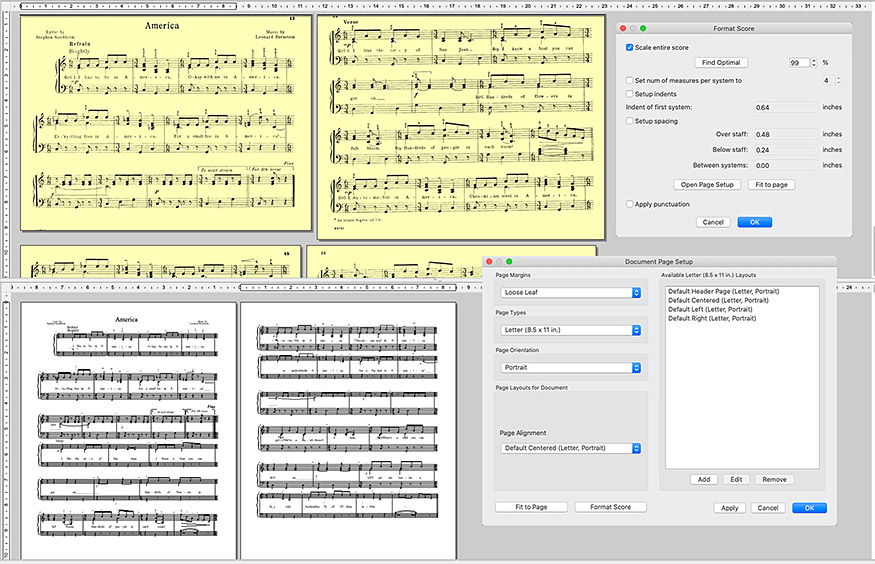Click Fit to page in Format Score

tap(771, 184)
